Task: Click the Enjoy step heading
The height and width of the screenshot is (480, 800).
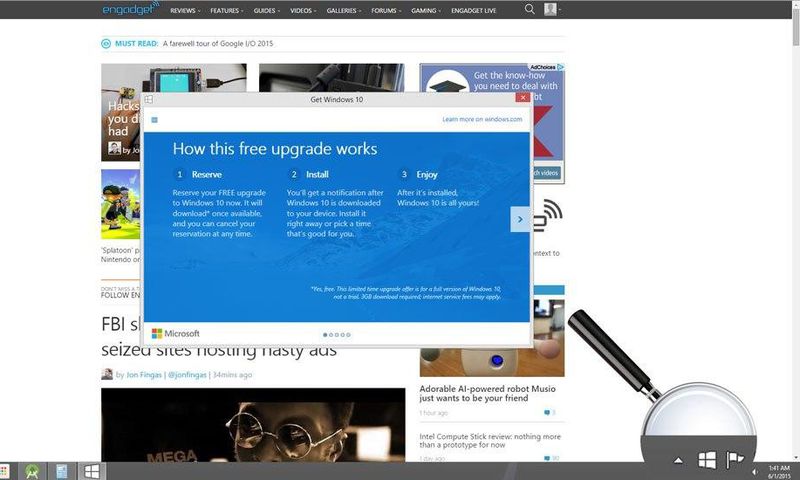Action: pos(427,174)
